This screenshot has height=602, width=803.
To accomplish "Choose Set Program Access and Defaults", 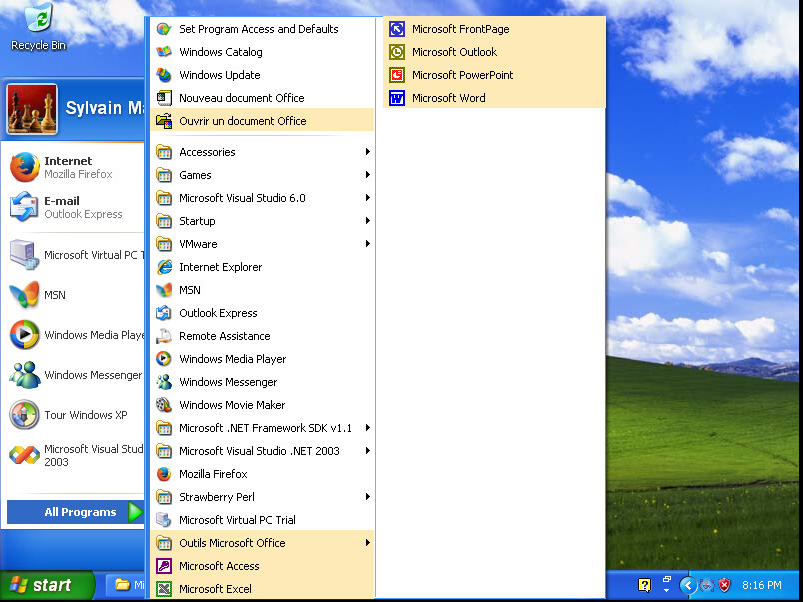I will 258,29.
